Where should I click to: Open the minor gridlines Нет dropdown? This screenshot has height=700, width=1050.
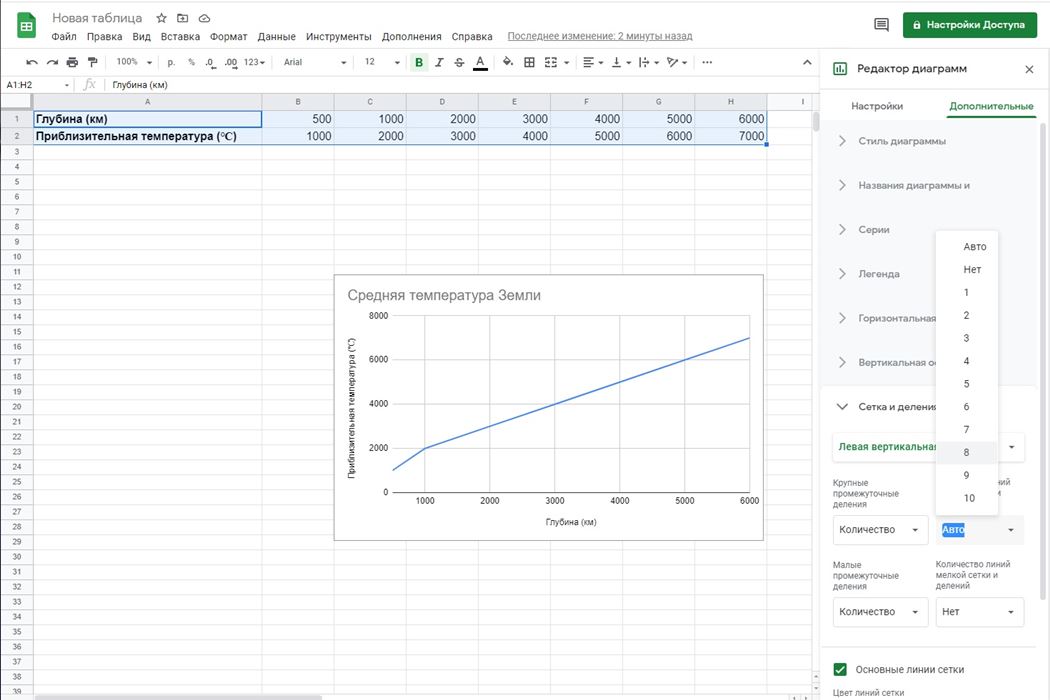click(x=980, y=612)
